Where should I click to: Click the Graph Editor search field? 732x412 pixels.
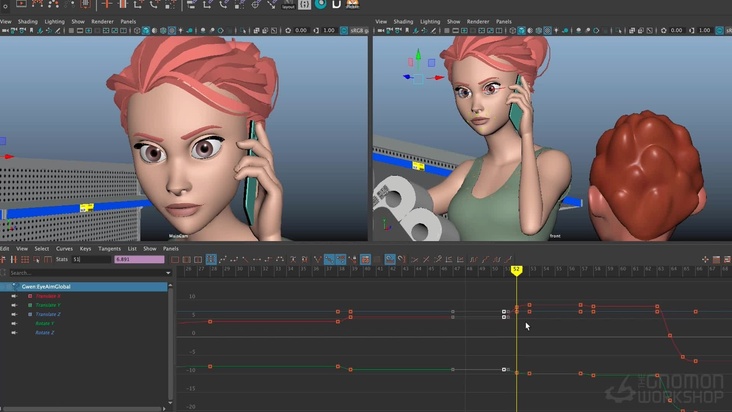tap(85, 272)
